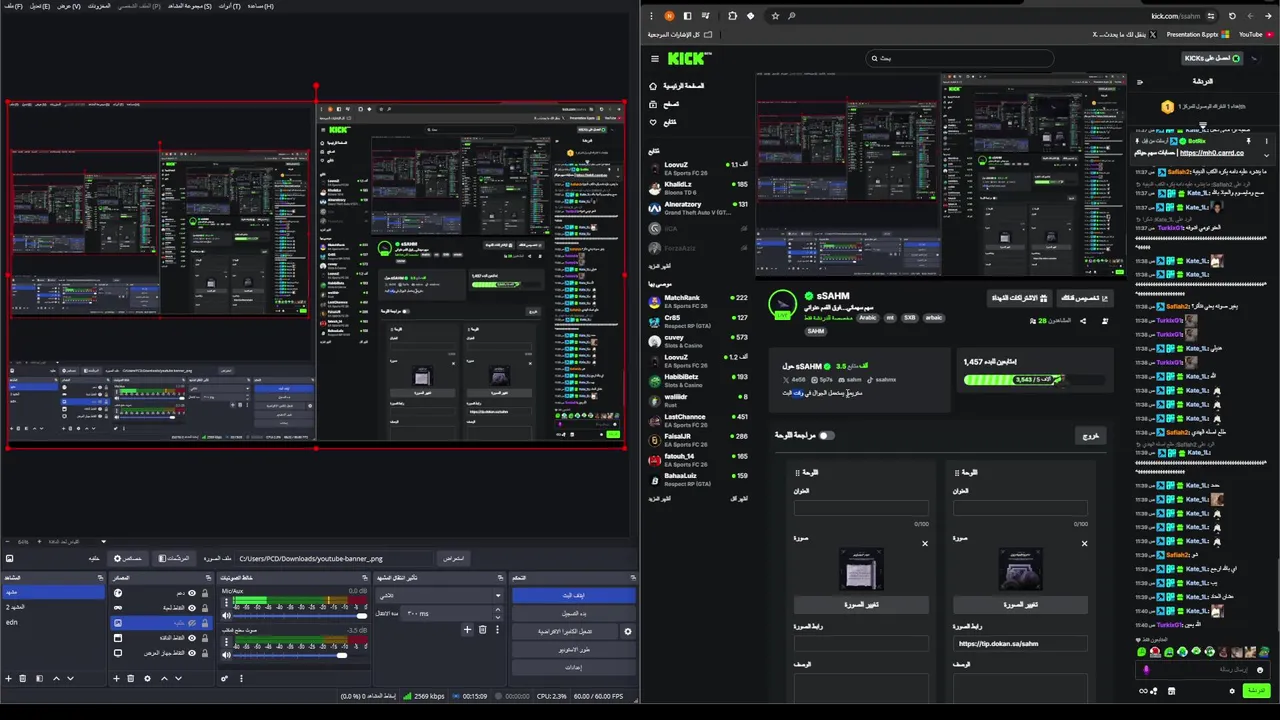Toggle visibility of last source row

coord(192,652)
